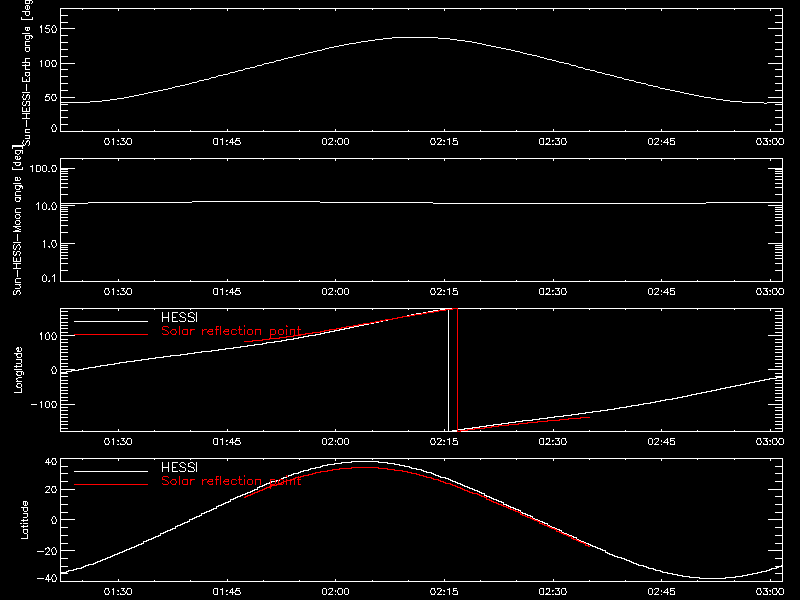Click '01:30' time label under Longitude plot
This screenshot has height=600, width=800.
[118, 442]
